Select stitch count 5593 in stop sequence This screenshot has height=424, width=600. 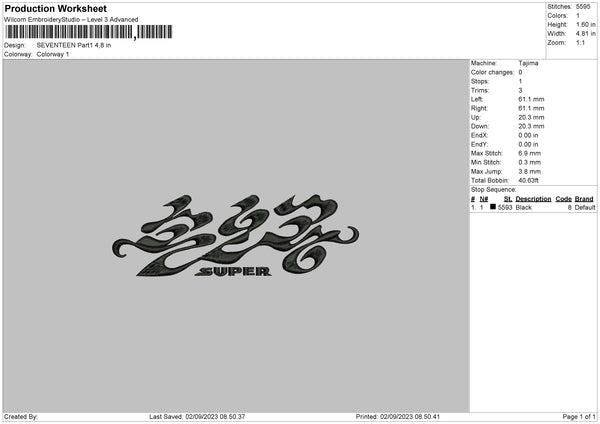505,207
